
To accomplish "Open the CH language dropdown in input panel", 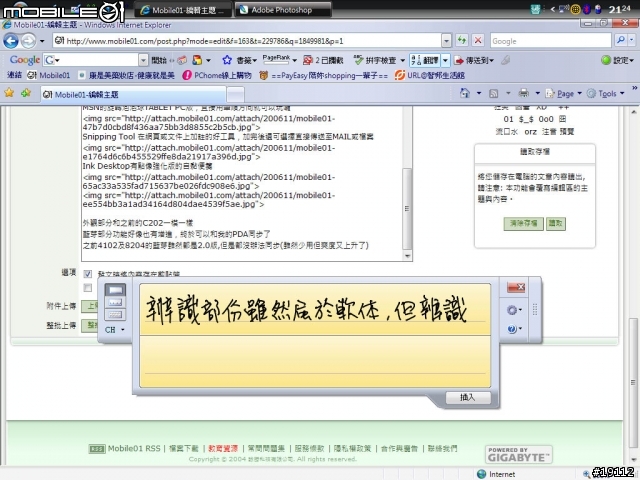I will coord(115,329).
